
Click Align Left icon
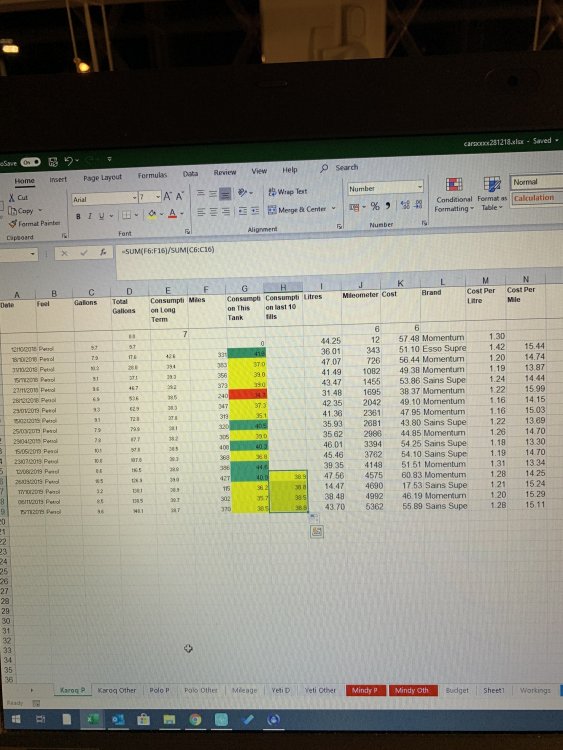coord(201,212)
